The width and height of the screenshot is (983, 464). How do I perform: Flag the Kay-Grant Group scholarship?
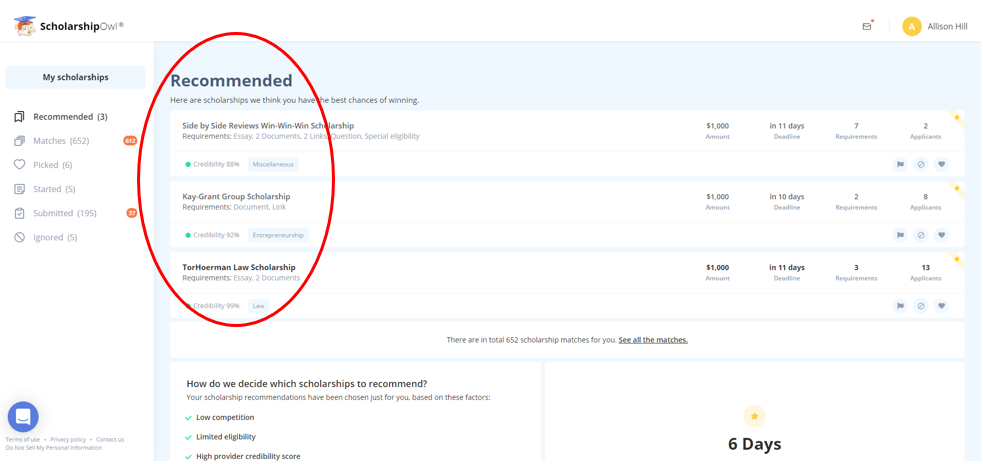[x=900, y=235]
